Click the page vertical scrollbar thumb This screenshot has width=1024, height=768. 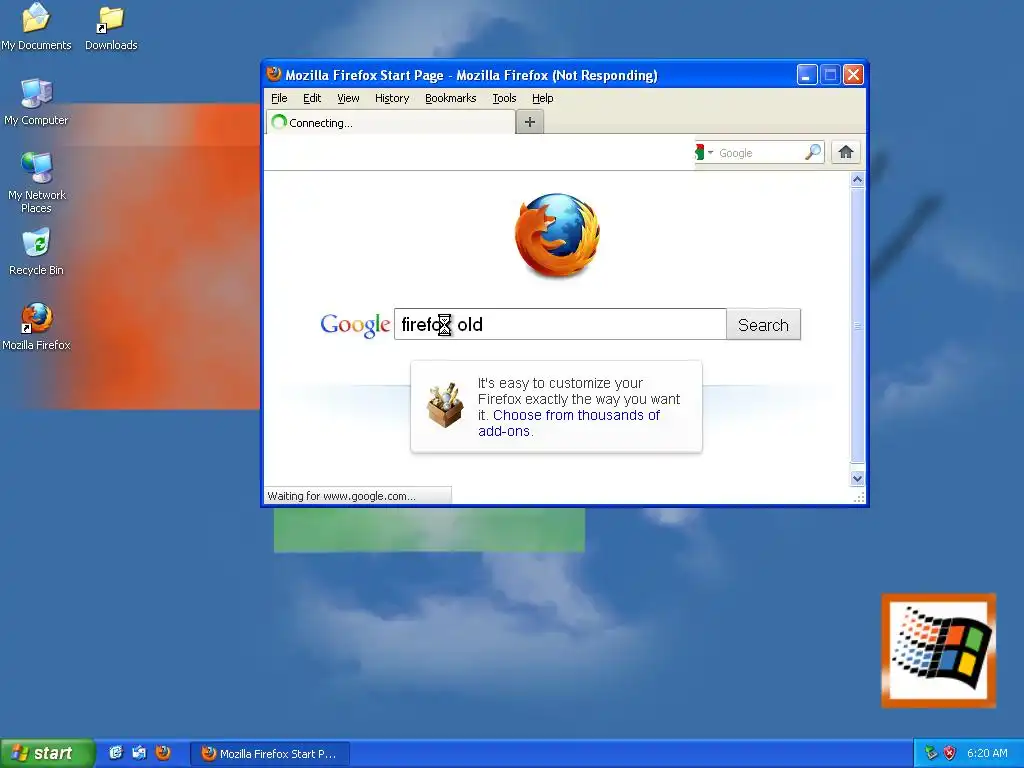(x=857, y=325)
